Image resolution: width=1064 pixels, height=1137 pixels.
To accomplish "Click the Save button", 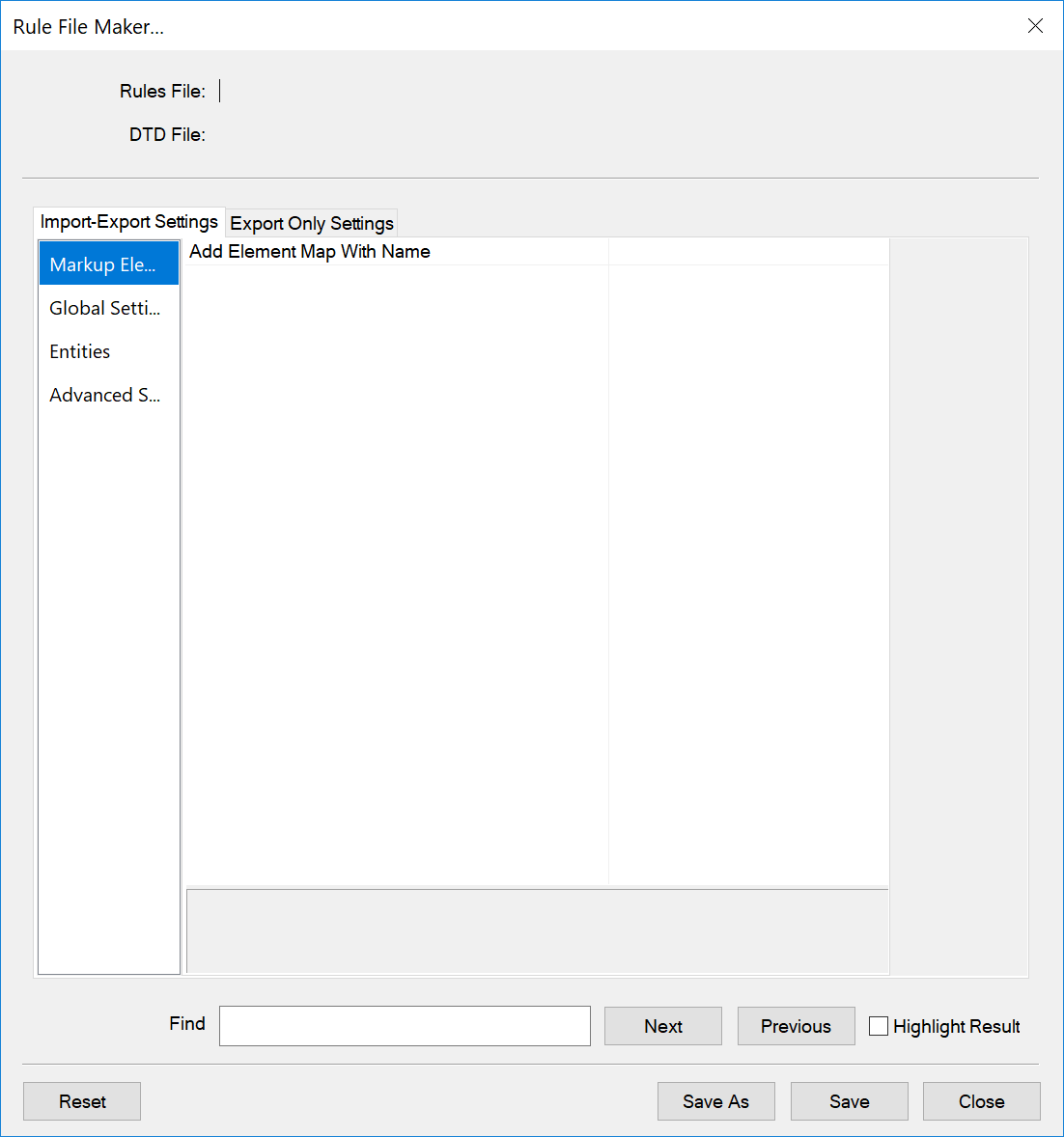I will [849, 1100].
